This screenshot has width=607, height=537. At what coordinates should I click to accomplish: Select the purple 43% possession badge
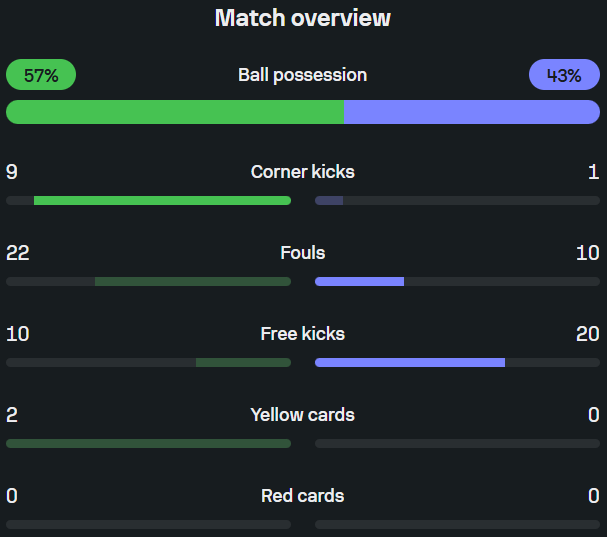[564, 75]
